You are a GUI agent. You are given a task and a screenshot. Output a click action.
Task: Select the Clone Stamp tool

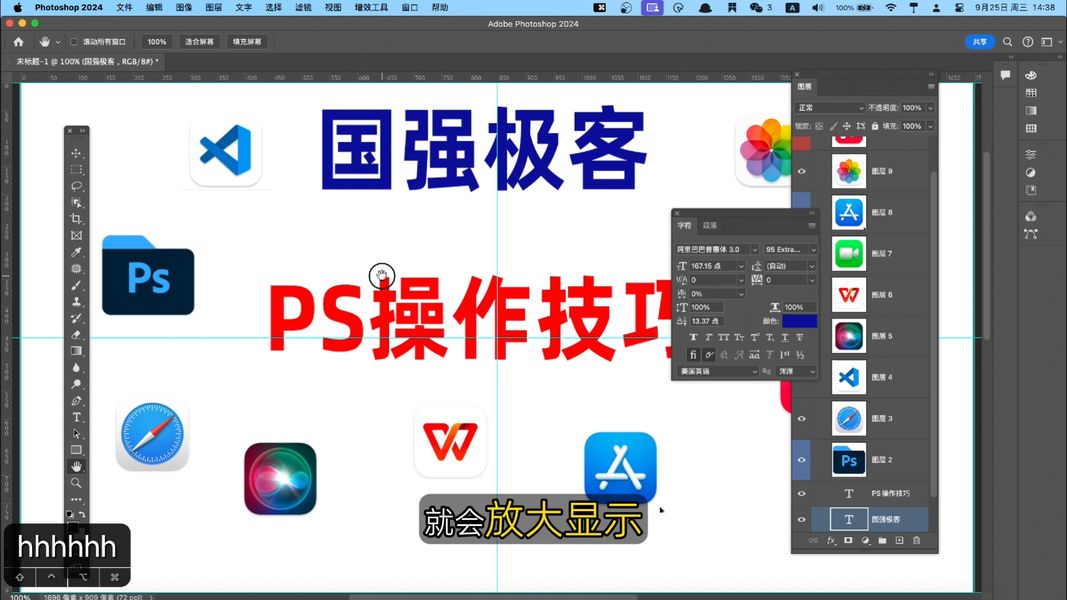[x=76, y=301]
